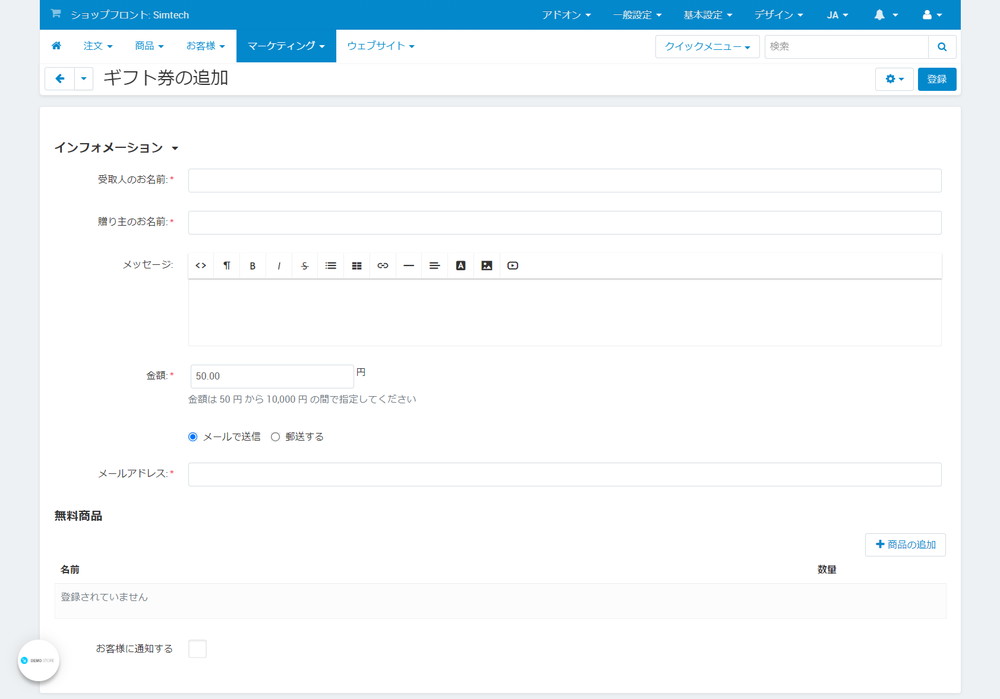The image size is (1000, 699).
Task: Click the 受取人のお名前 input field
Action: (564, 180)
